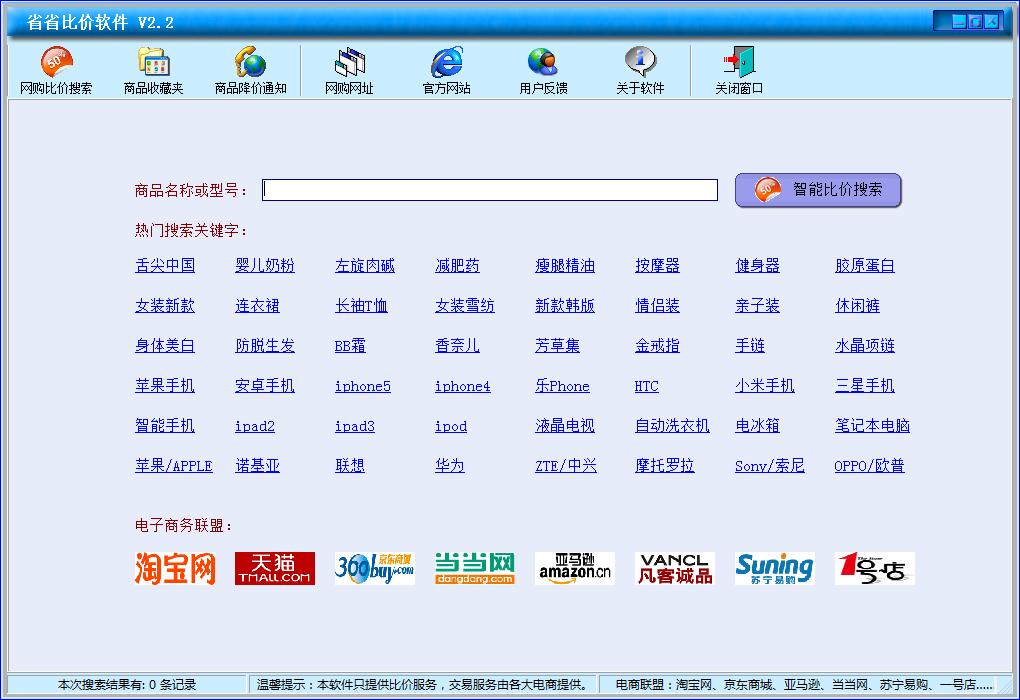Select 胶原蛋白 hot keyword

[x=865, y=265]
